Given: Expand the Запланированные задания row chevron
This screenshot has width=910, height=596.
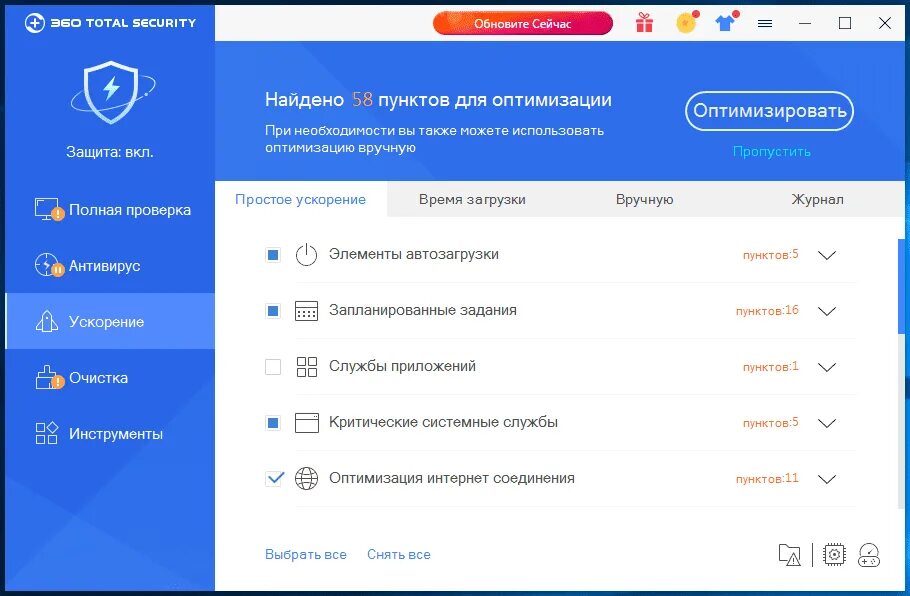Looking at the screenshot, I should click(x=826, y=311).
